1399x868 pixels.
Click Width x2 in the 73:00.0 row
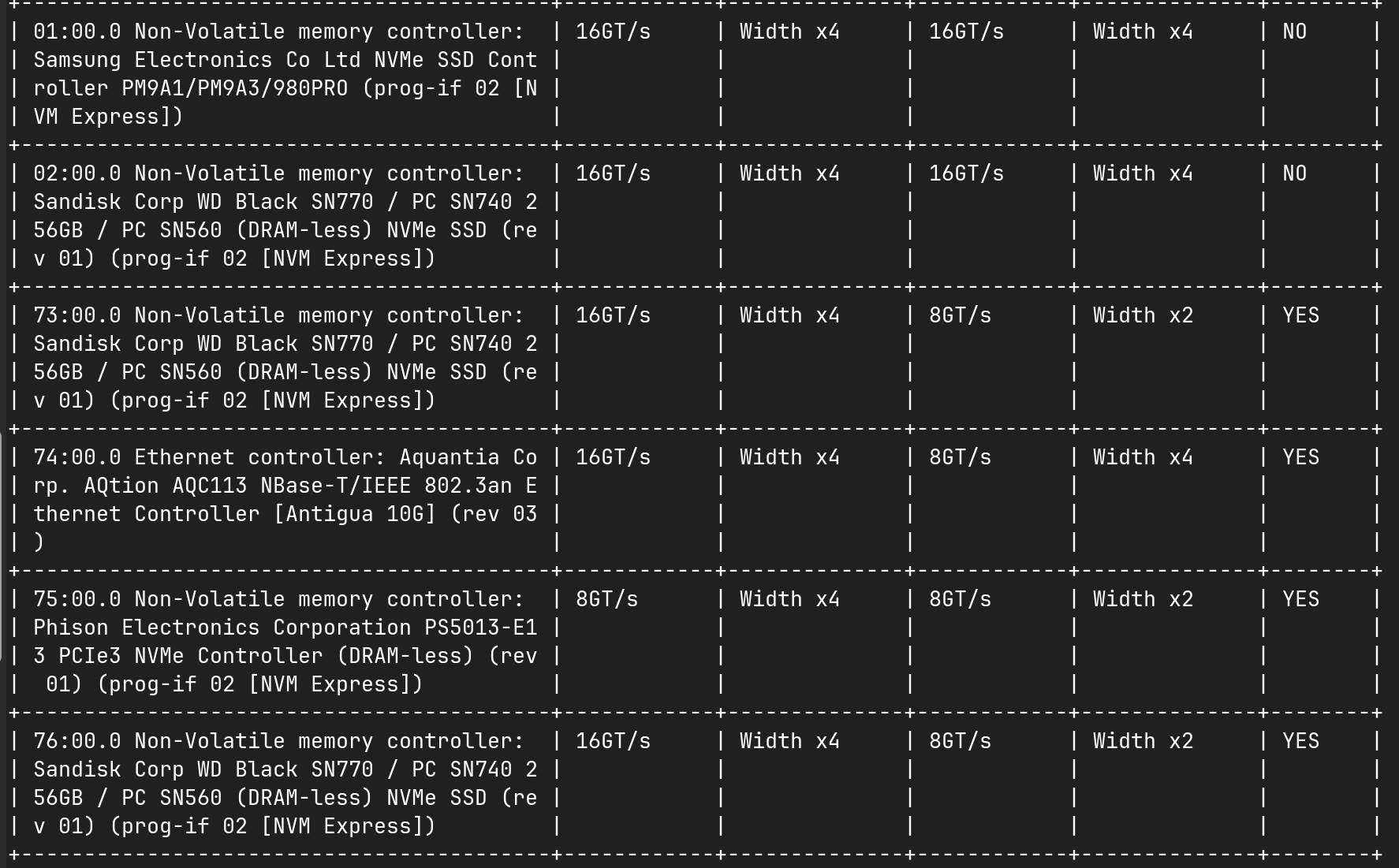coord(1143,315)
